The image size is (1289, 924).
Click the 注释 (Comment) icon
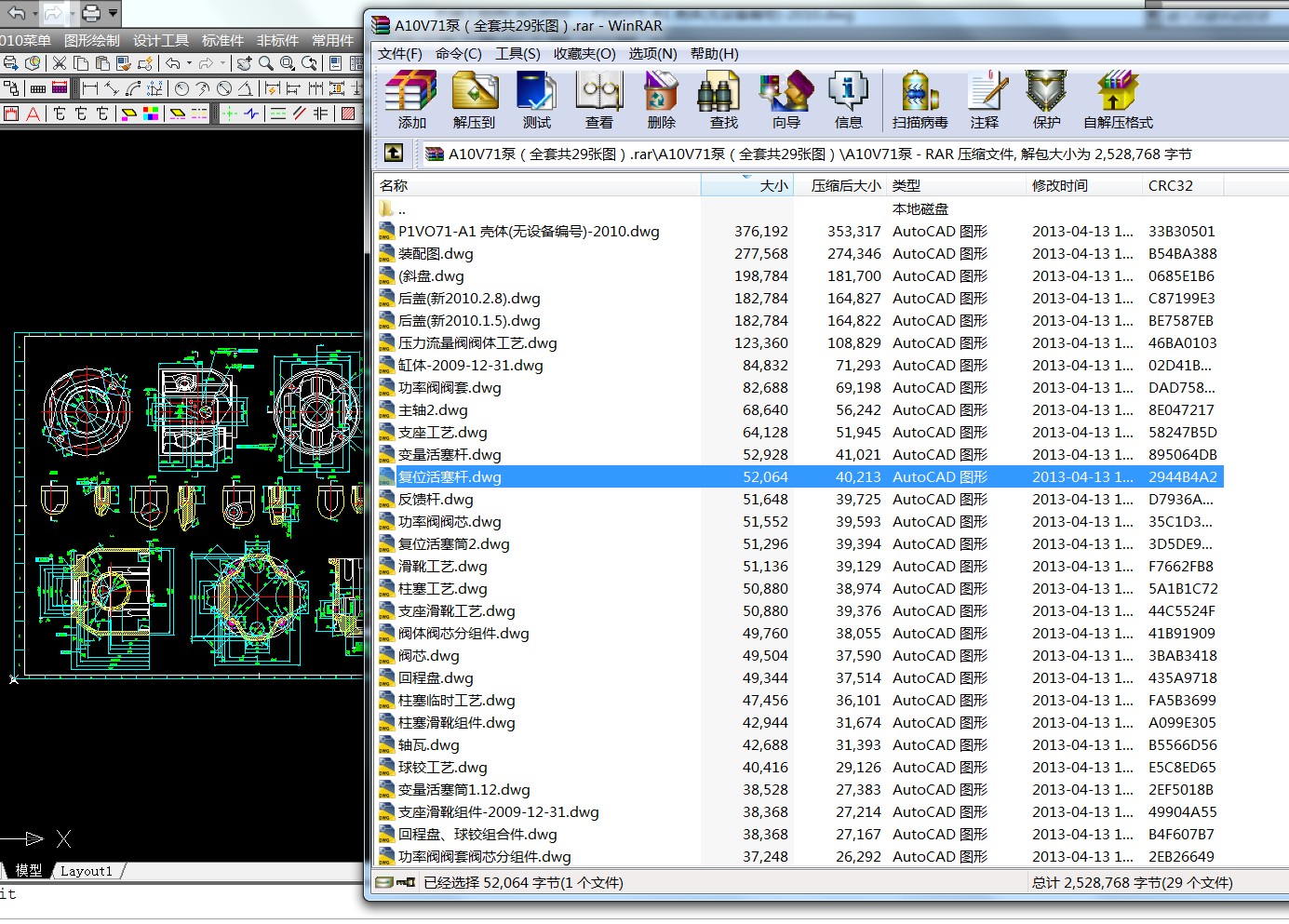985,100
